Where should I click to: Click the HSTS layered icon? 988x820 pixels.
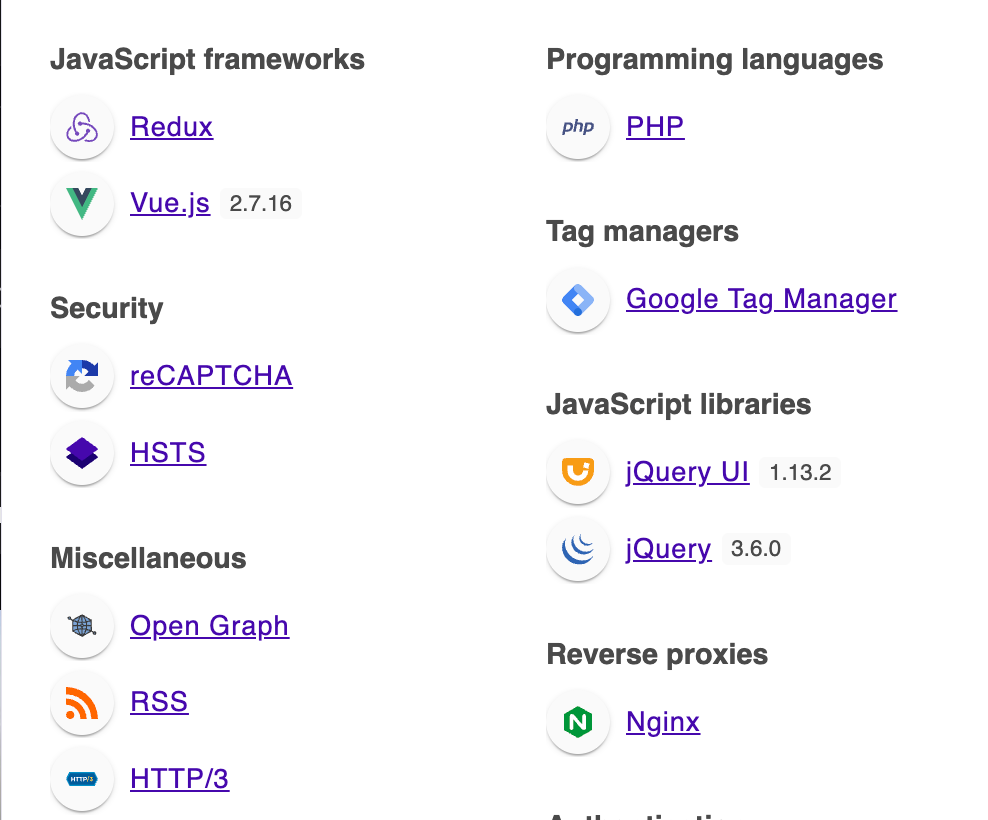[82, 453]
